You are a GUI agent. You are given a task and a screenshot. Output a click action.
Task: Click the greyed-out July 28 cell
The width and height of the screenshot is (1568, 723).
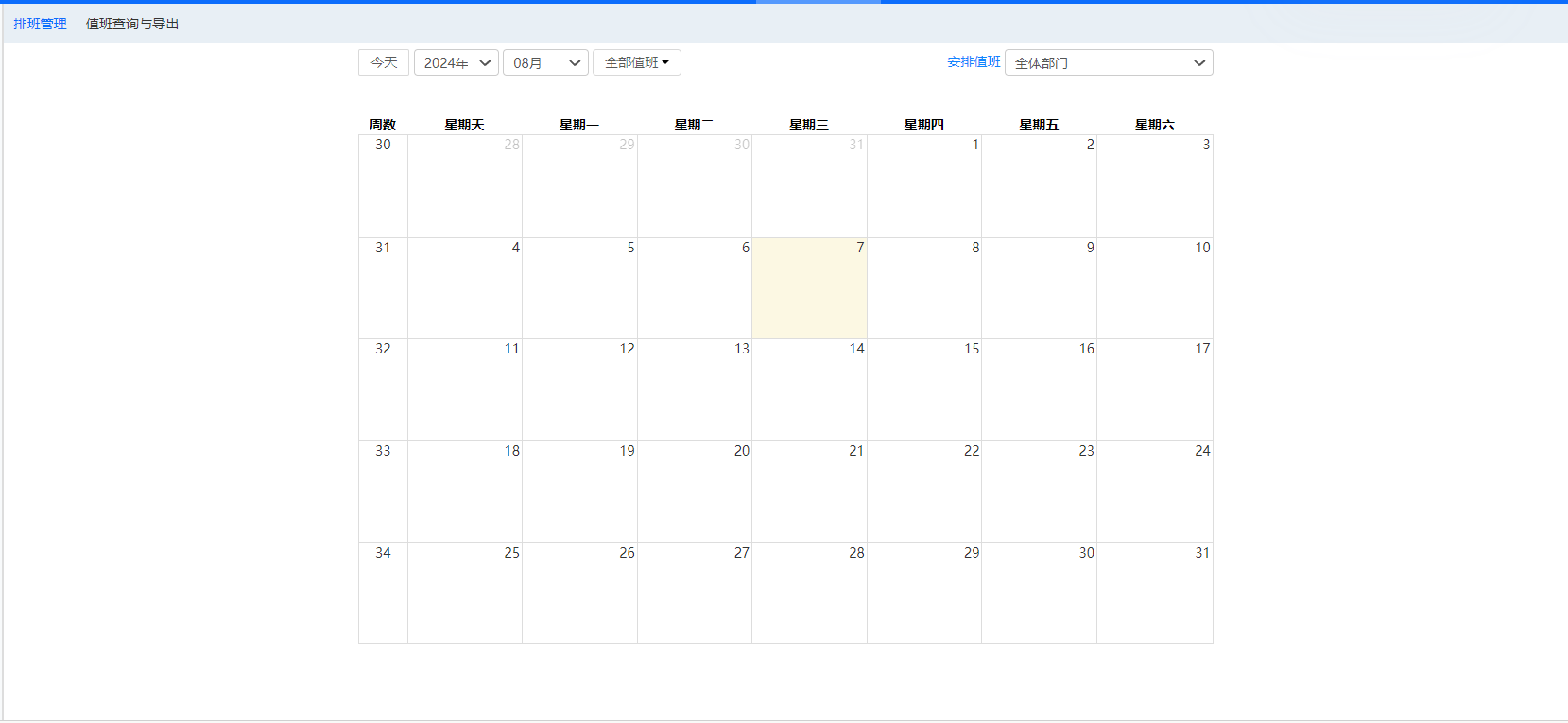[465, 186]
